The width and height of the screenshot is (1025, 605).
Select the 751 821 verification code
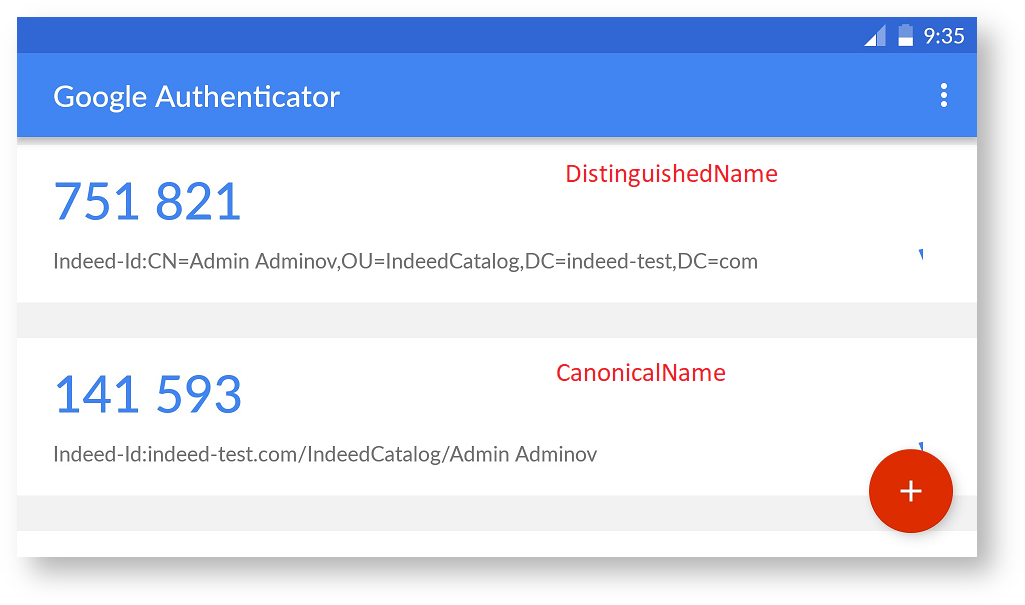point(147,202)
